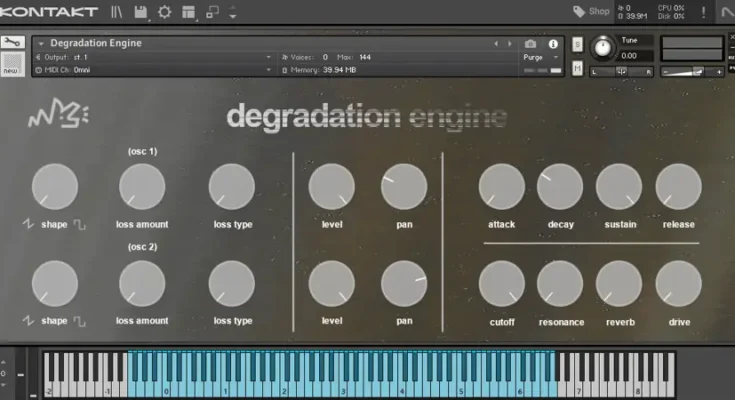Click the save floppy disk icon

pos(141,12)
